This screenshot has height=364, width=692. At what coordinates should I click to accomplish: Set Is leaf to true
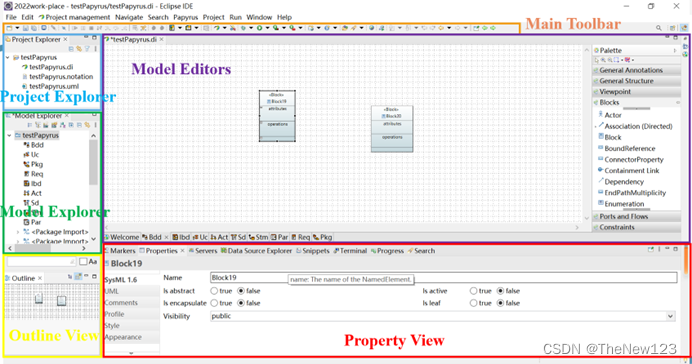tap(474, 303)
